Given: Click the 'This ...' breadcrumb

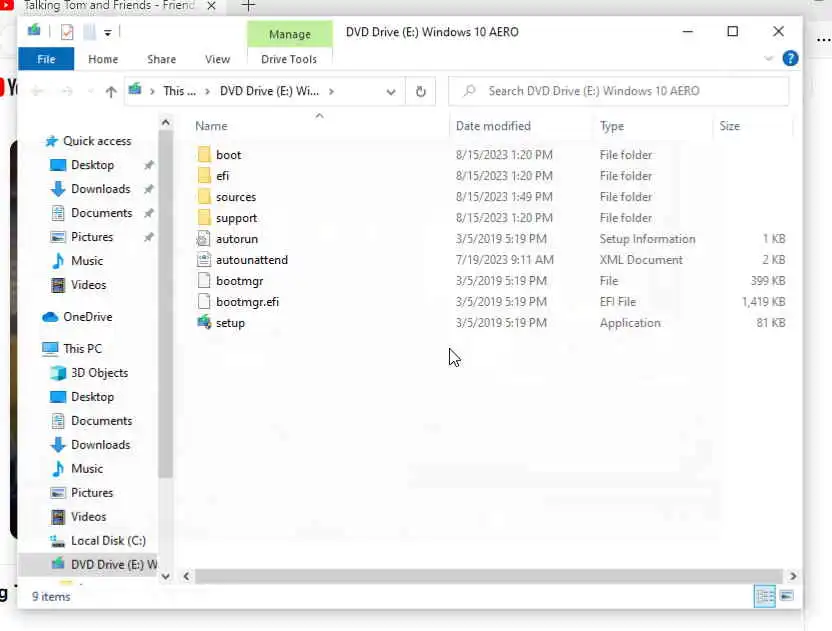Looking at the screenshot, I should [179, 91].
